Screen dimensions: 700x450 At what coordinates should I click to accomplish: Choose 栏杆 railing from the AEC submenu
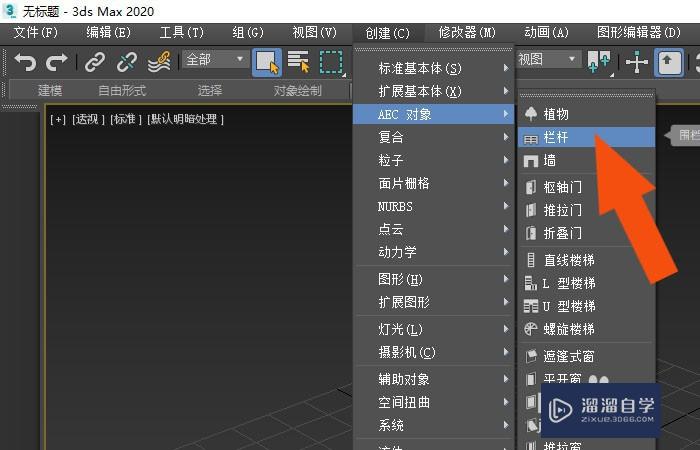(587, 137)
